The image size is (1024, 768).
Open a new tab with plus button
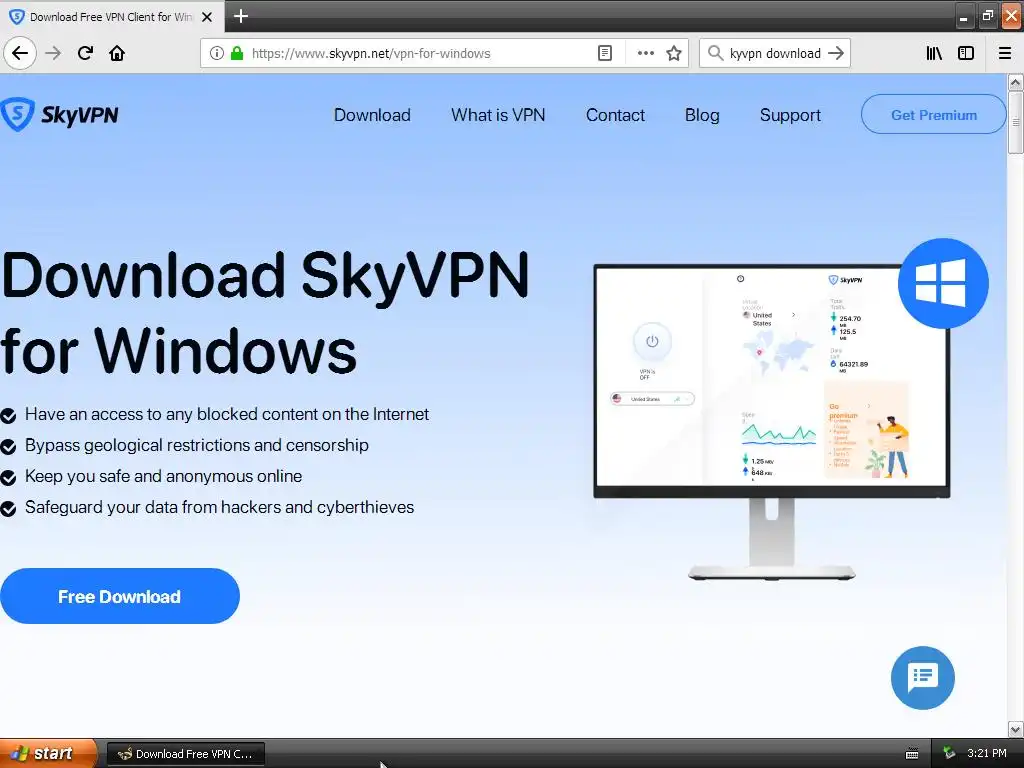coord(241,16)
